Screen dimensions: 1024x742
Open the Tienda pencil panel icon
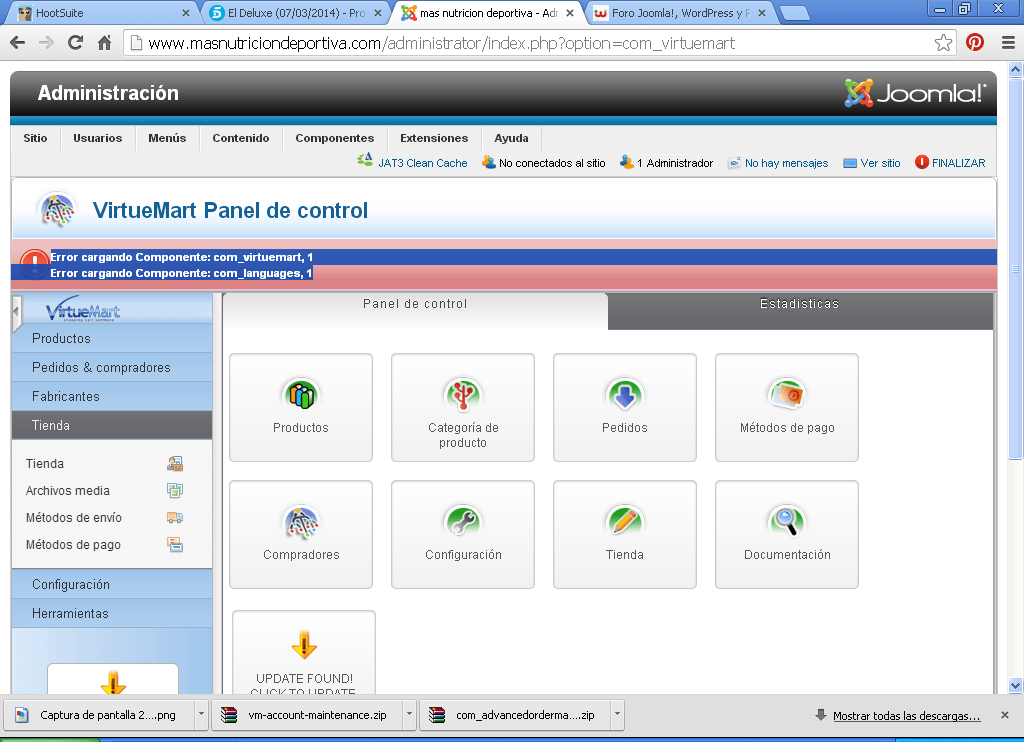625,534
